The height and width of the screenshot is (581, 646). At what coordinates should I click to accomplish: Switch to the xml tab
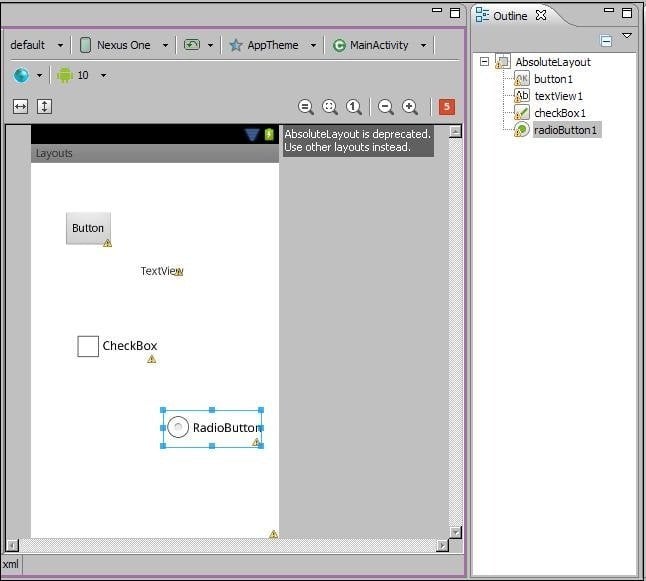(10, 564)
